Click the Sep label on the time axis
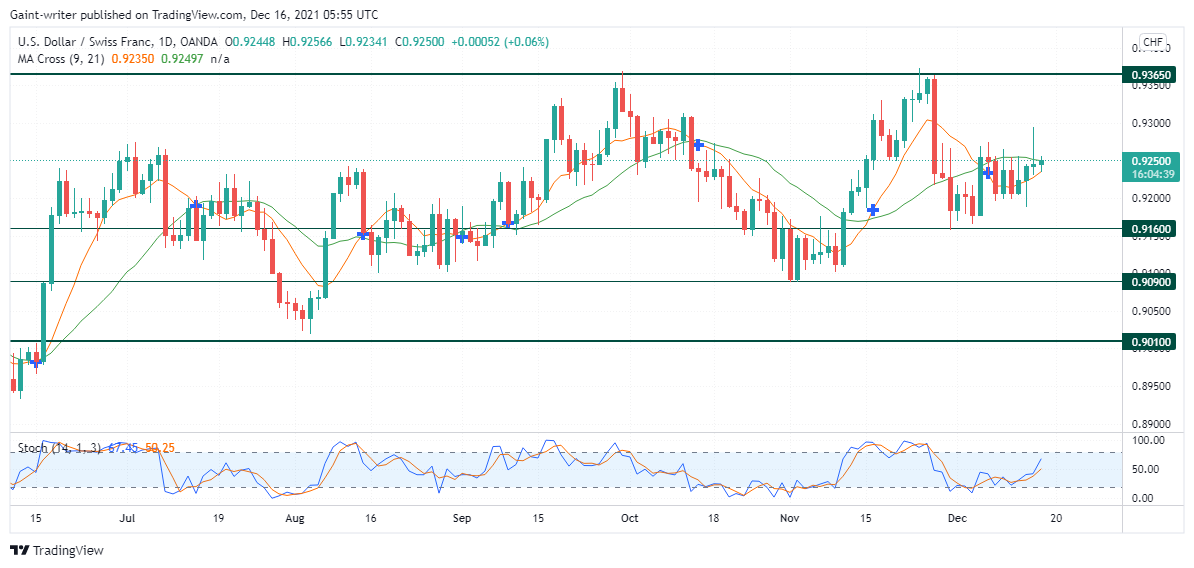Viewport: 1194px width, 568px height. pyautogui.click(x=461, y=519)
